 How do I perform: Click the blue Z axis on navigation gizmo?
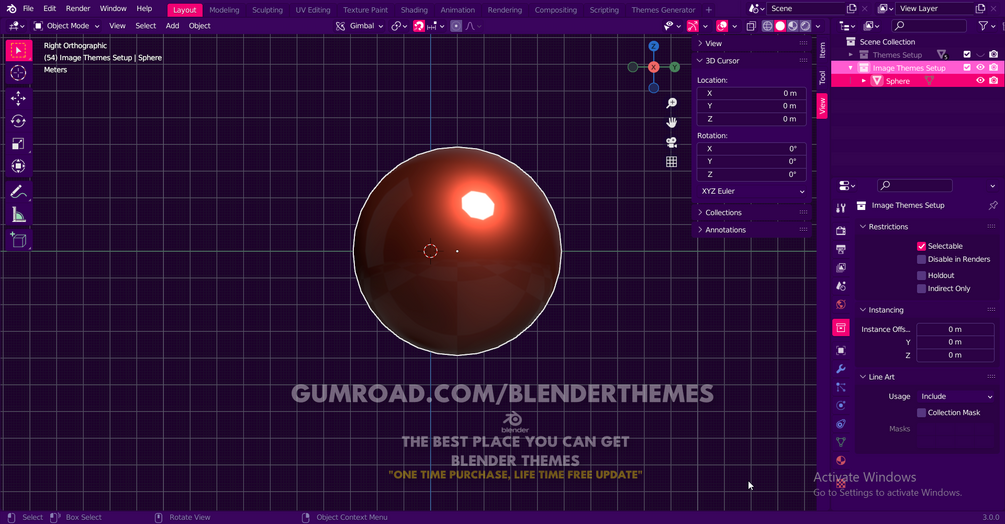(653, 46)
